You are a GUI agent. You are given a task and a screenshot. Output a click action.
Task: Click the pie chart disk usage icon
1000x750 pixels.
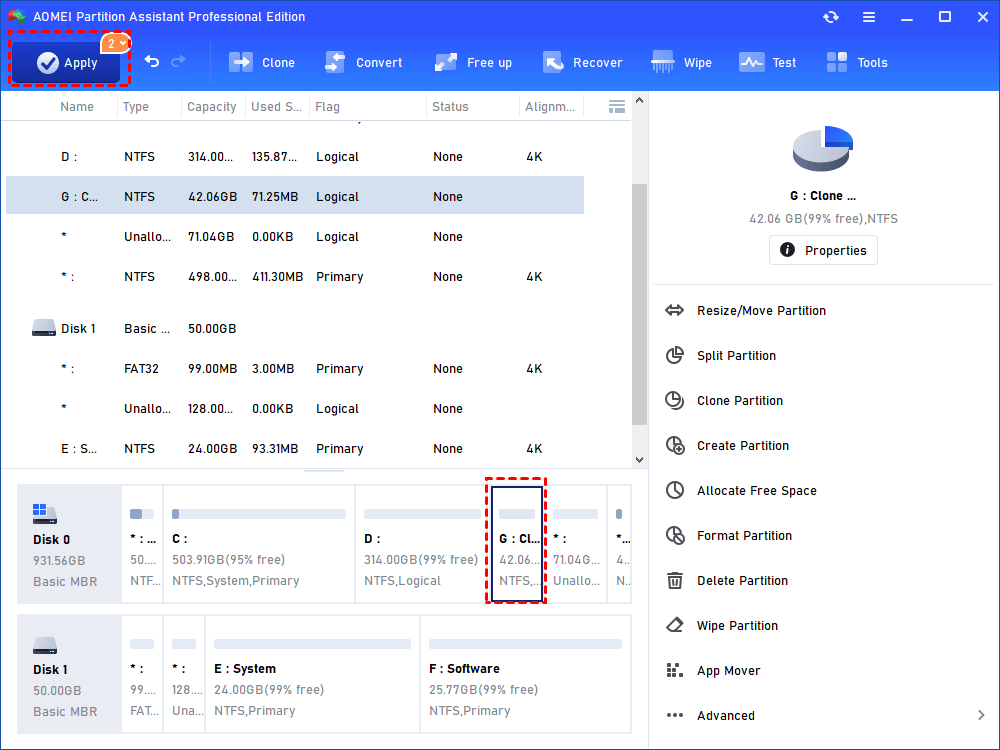pos(823,148)
